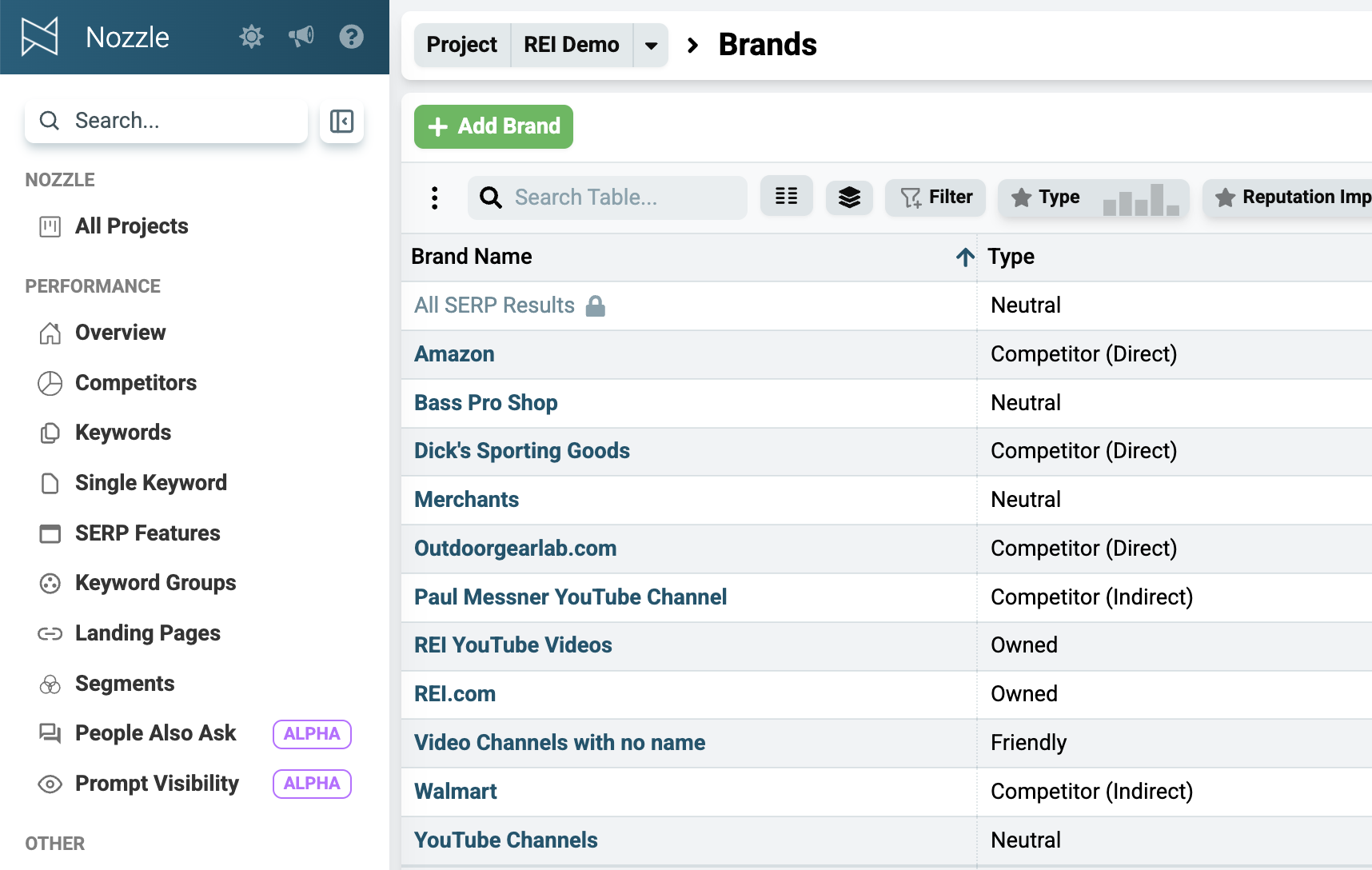Image resolution: width=1372 pixels, height=870 pixels.
Task: Open the Amazon brand link
Action: 454,354
